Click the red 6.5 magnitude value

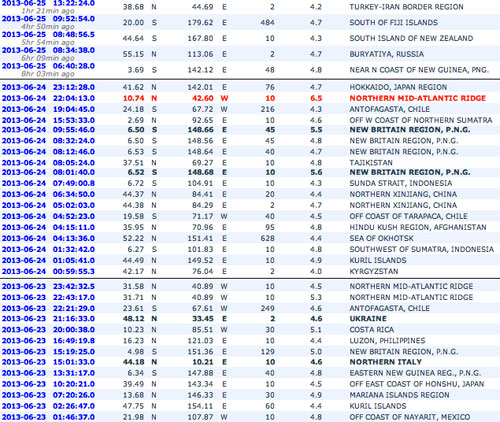click(x=316, y=98)
